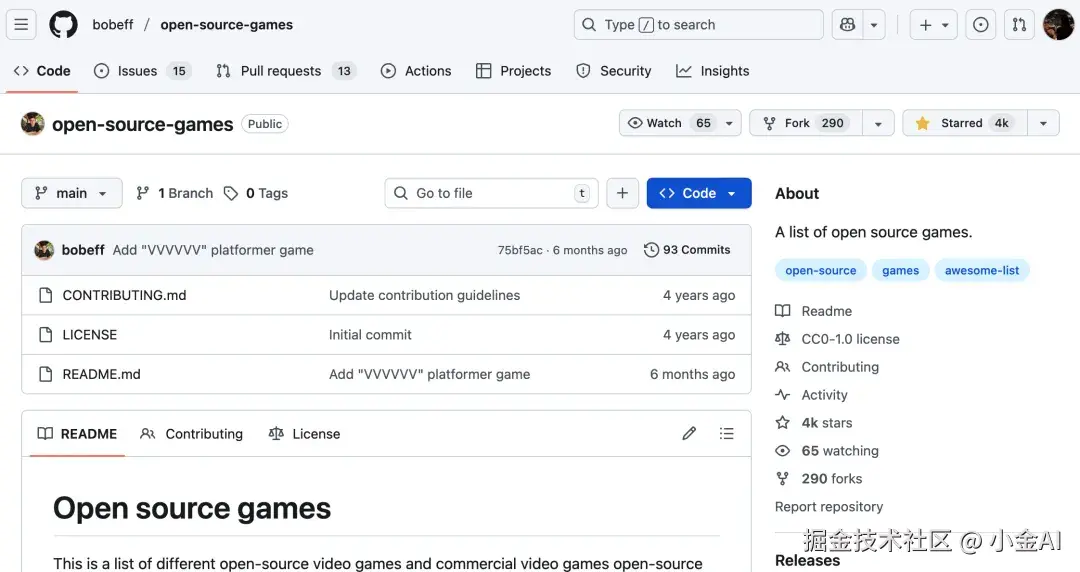Click the add file plus button
Viewport: 1080px width, 572px height.
(x=622, y=194)
